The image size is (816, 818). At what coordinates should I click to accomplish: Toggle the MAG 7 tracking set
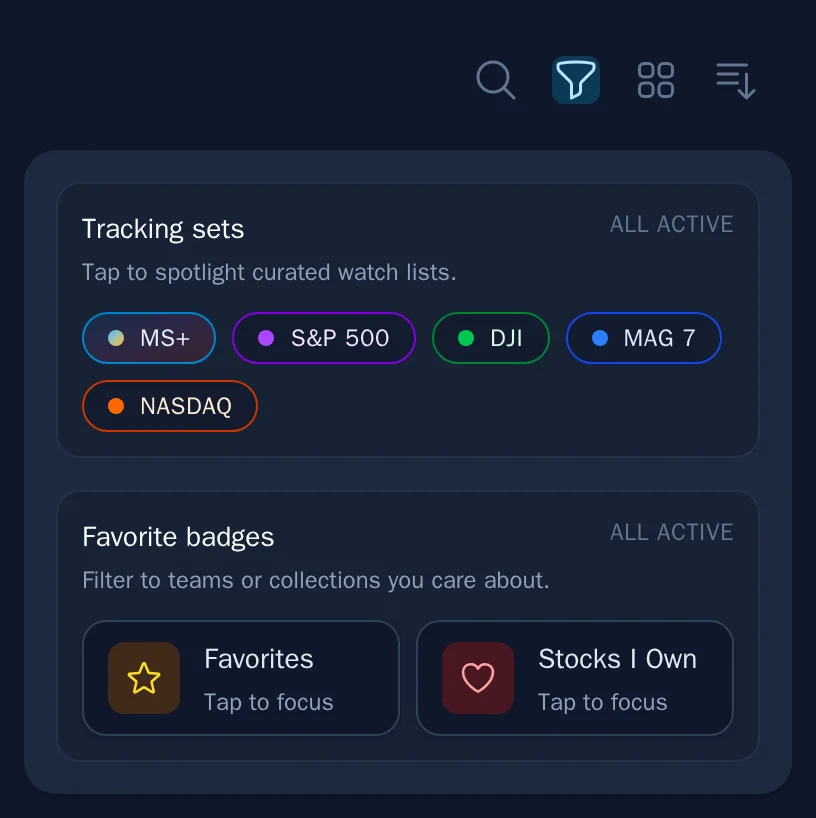click(644, 338)
